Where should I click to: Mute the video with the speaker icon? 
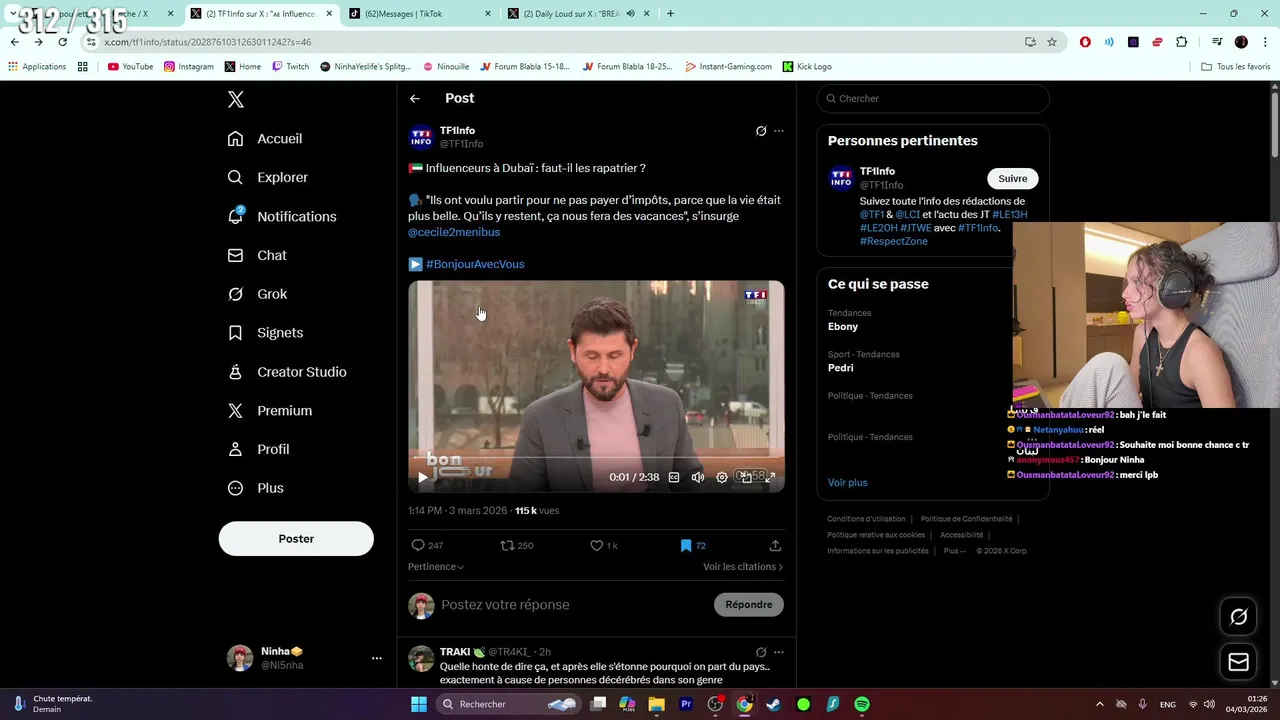698,478
